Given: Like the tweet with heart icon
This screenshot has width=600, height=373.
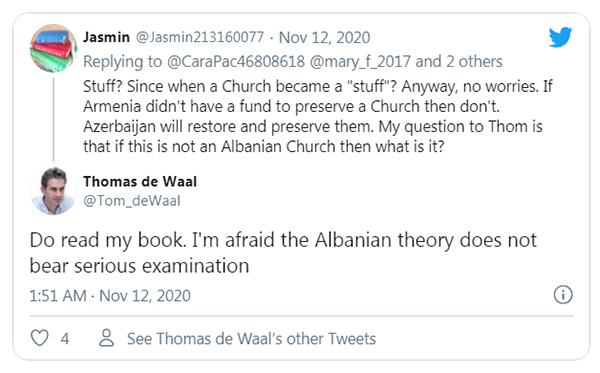Looking at the screenshot, I should pos(39,338).
